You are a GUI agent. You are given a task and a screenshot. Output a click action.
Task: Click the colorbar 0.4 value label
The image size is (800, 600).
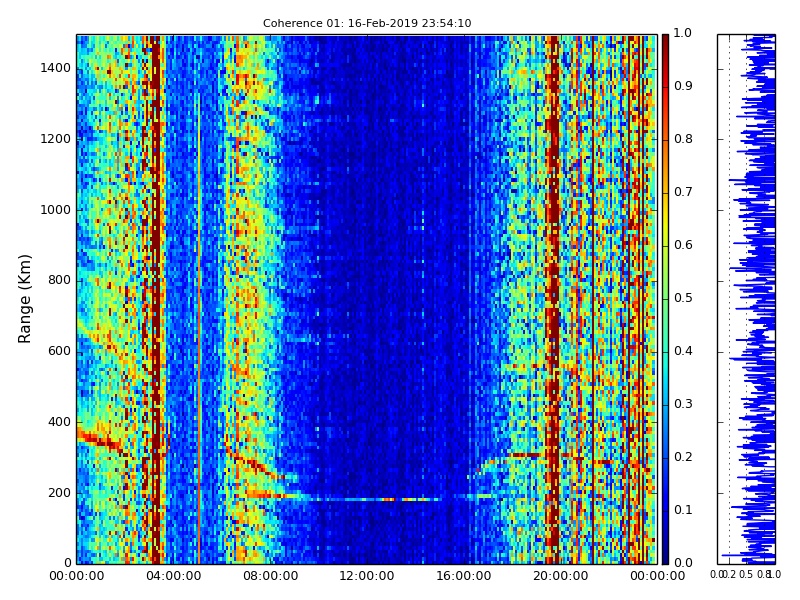(x=683, y=351)
